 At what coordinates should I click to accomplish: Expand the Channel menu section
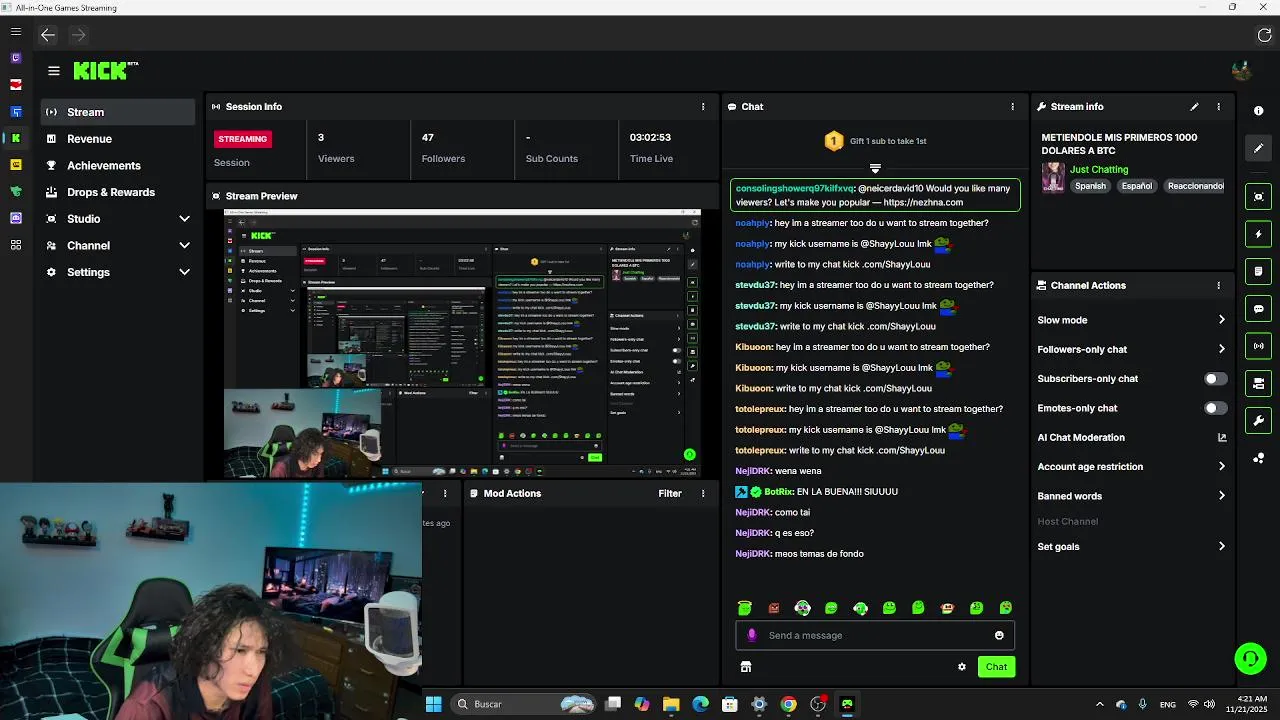point(118,245)
